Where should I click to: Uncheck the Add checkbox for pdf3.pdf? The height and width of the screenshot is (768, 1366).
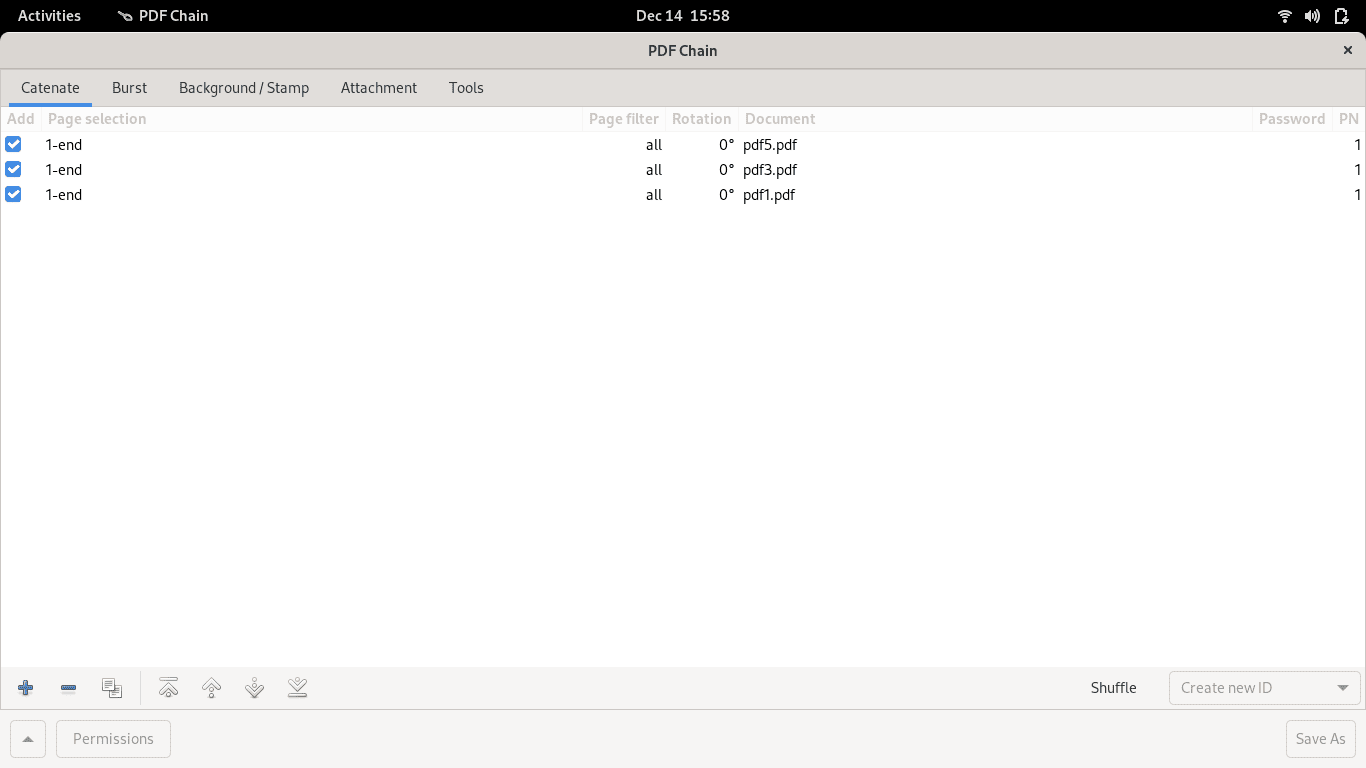14,169
